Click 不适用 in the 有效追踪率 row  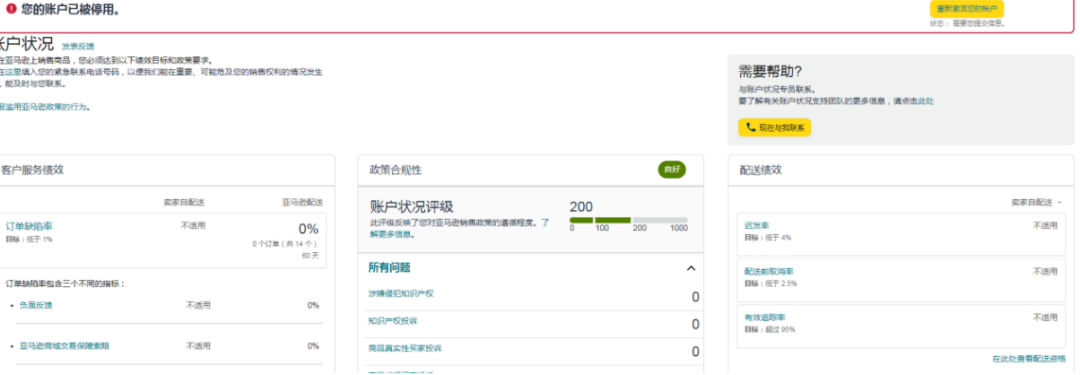[x=1045, y=318]
